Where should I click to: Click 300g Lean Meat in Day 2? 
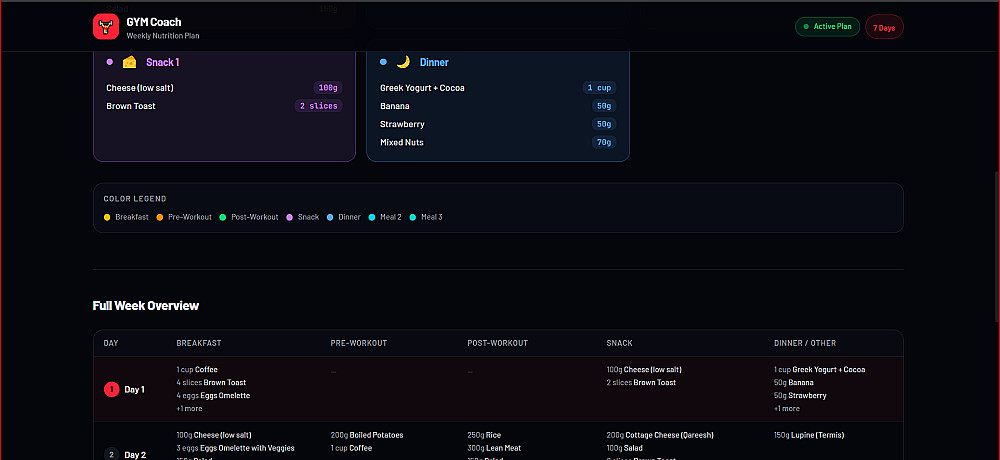(x=494, y=448)
